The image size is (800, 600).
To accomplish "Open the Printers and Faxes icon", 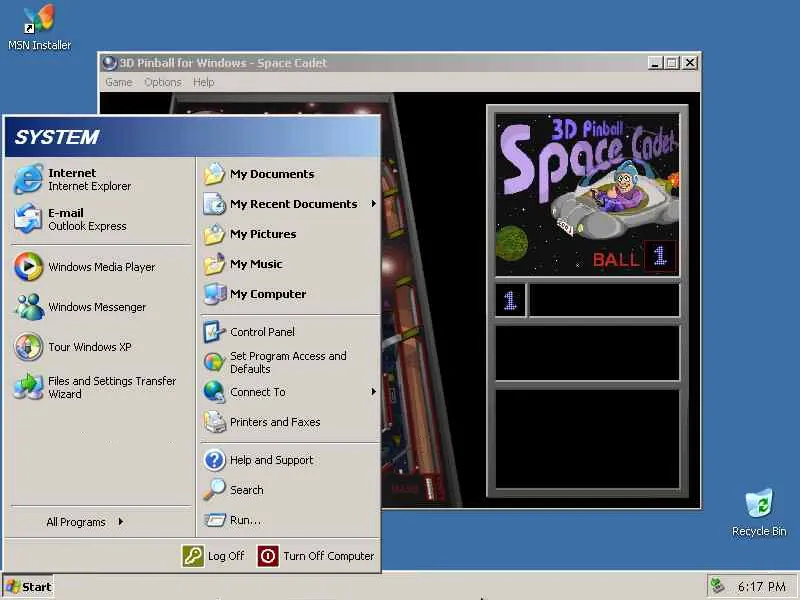I will (214, 422).
